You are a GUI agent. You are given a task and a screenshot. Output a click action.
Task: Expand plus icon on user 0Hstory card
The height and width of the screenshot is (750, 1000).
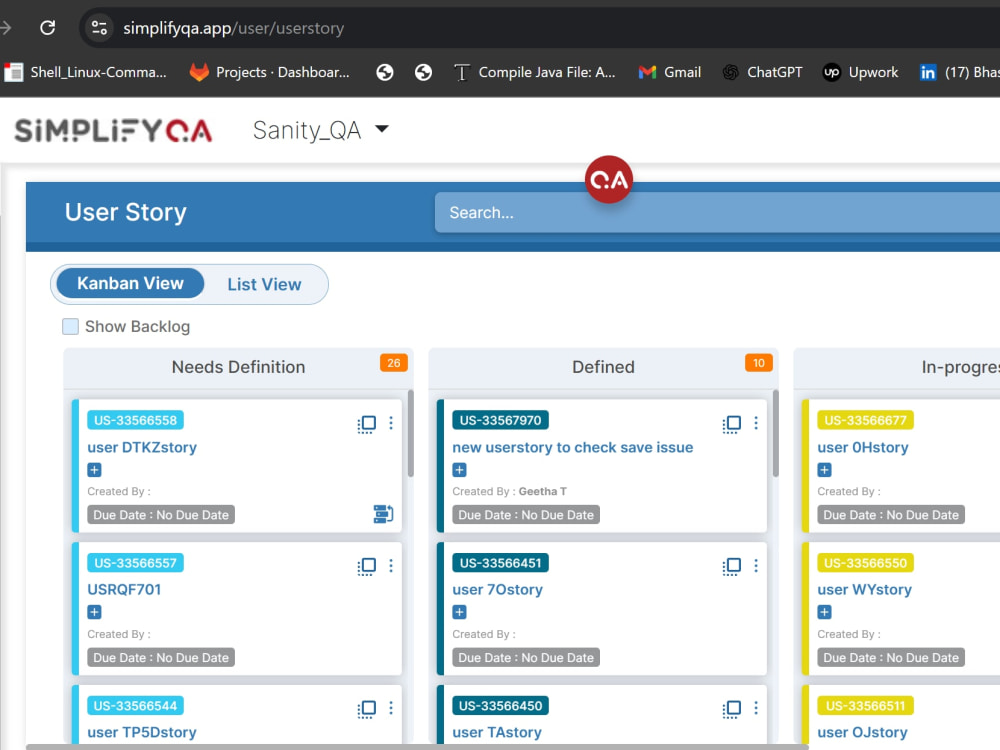coord(825,470)
